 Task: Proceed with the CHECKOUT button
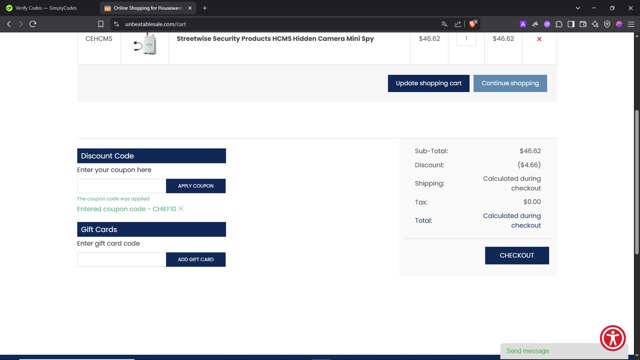[517, 256]
